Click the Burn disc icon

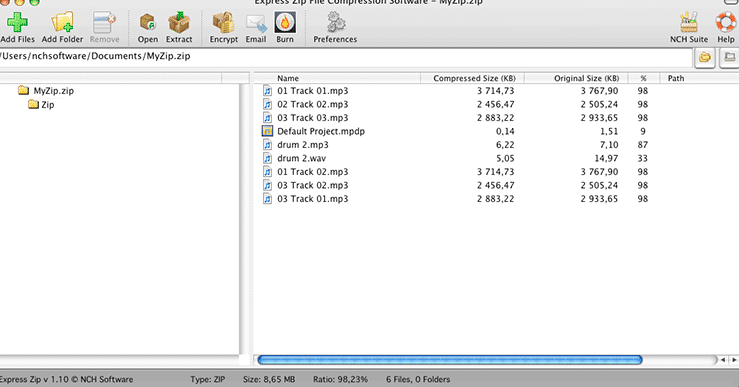click(285, 22)
